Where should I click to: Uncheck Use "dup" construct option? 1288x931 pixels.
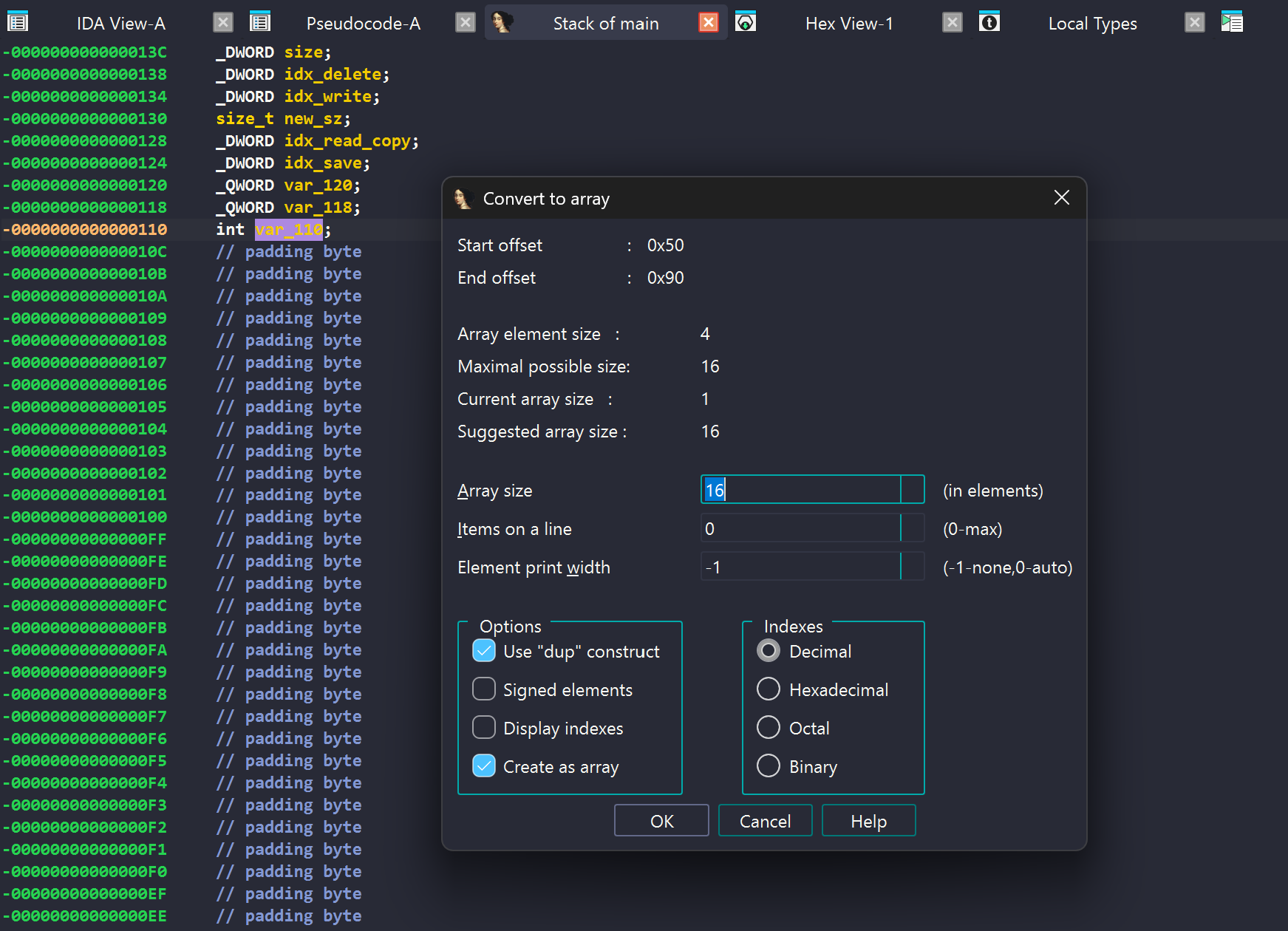[484, 651]
